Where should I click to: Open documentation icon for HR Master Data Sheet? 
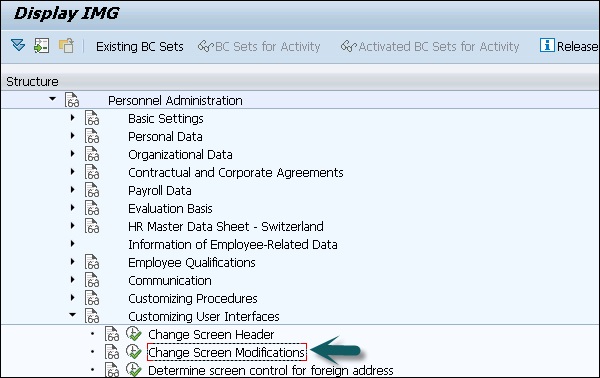[92, 226]
